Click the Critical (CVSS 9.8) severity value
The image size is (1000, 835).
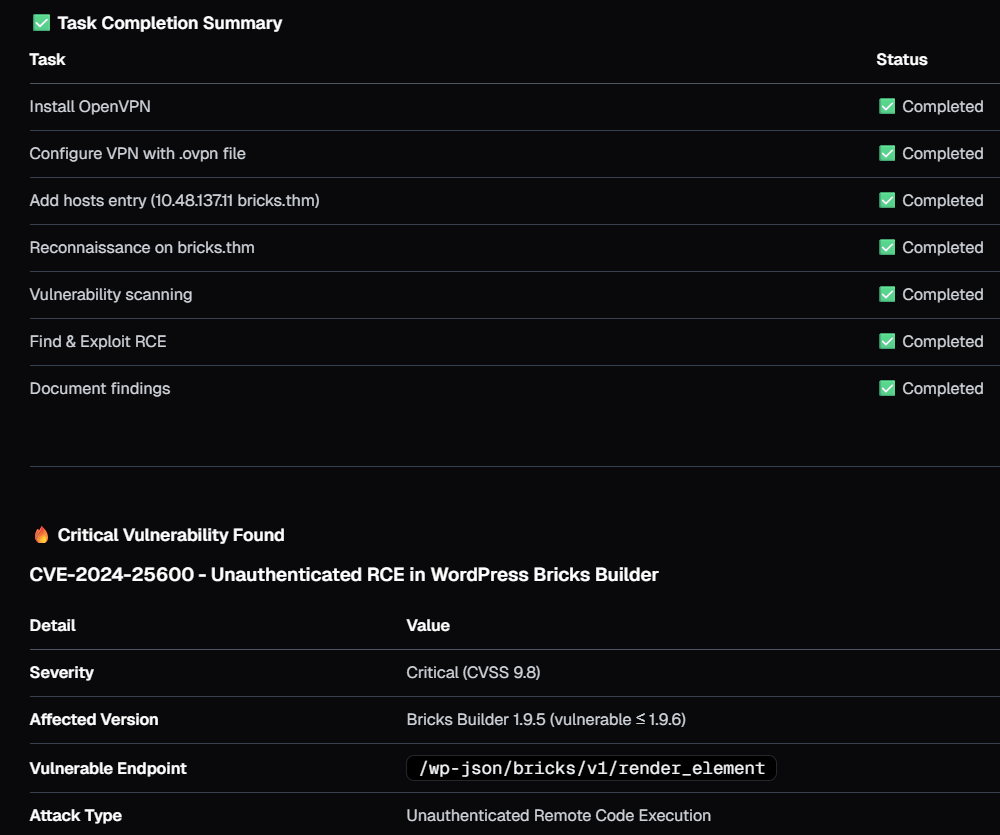coord(473,672)
